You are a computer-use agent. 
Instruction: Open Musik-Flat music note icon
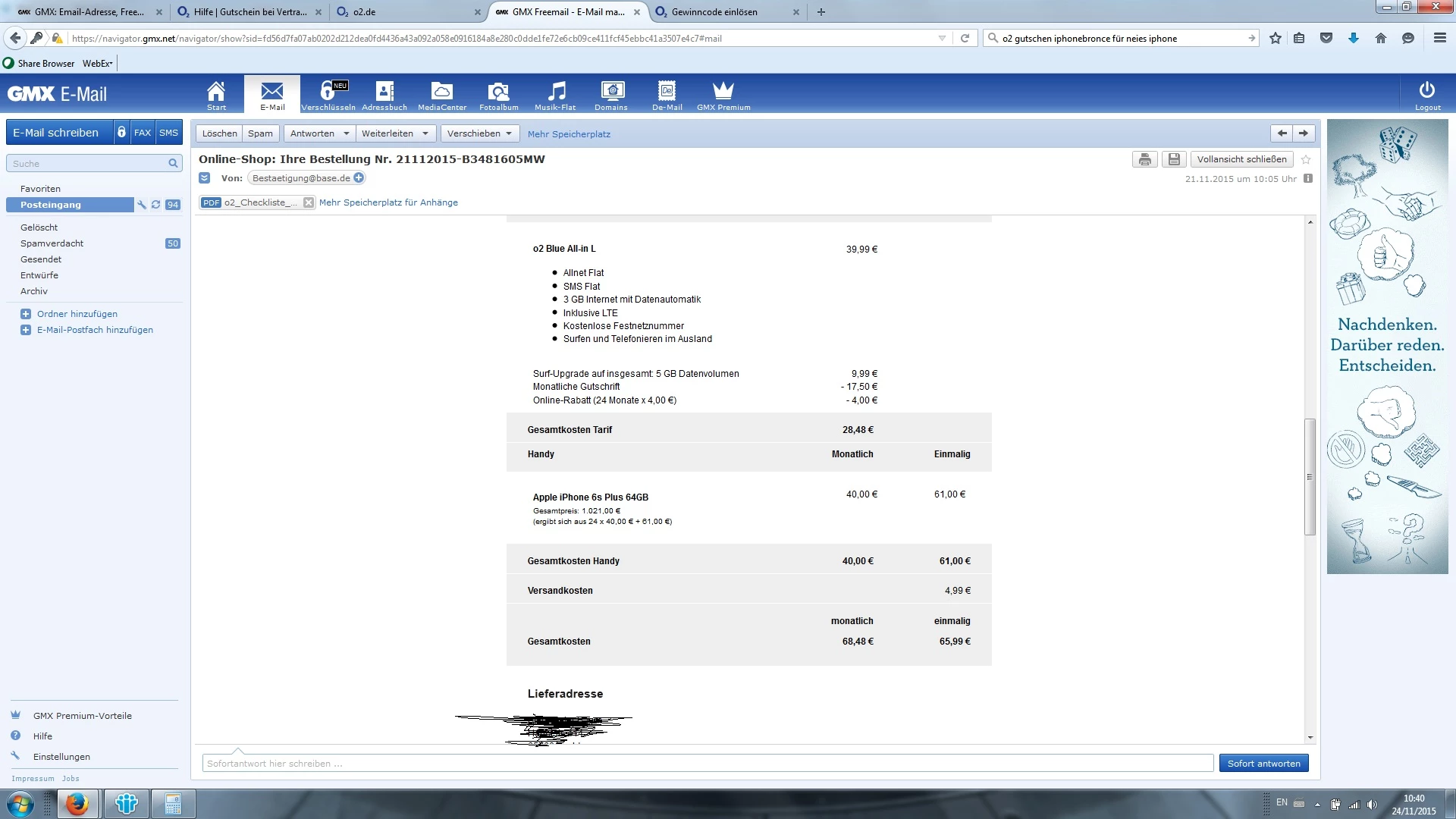(x=556, y=92)
